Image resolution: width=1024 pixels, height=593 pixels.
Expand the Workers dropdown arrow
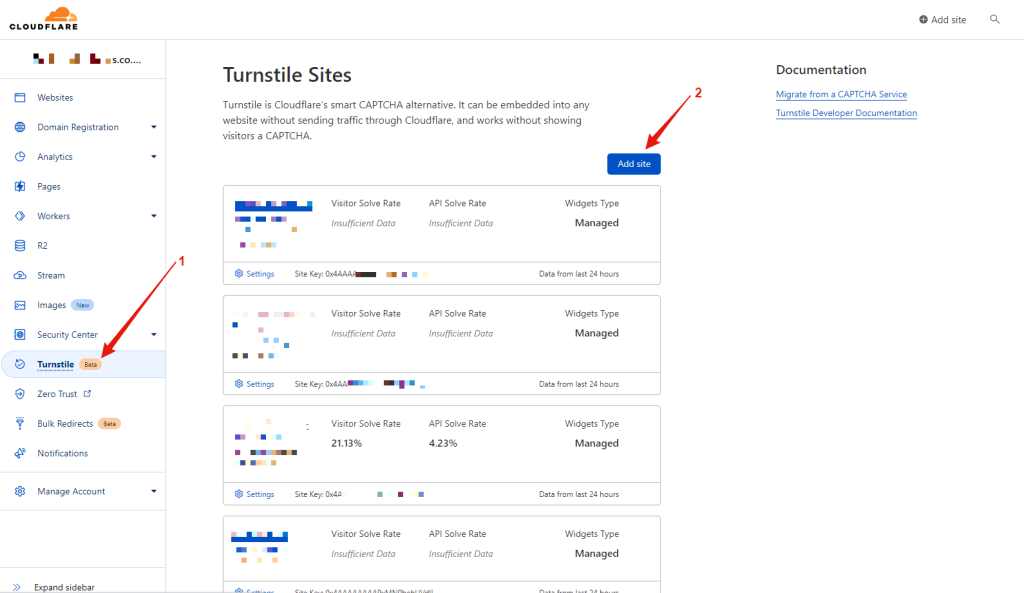154,216
